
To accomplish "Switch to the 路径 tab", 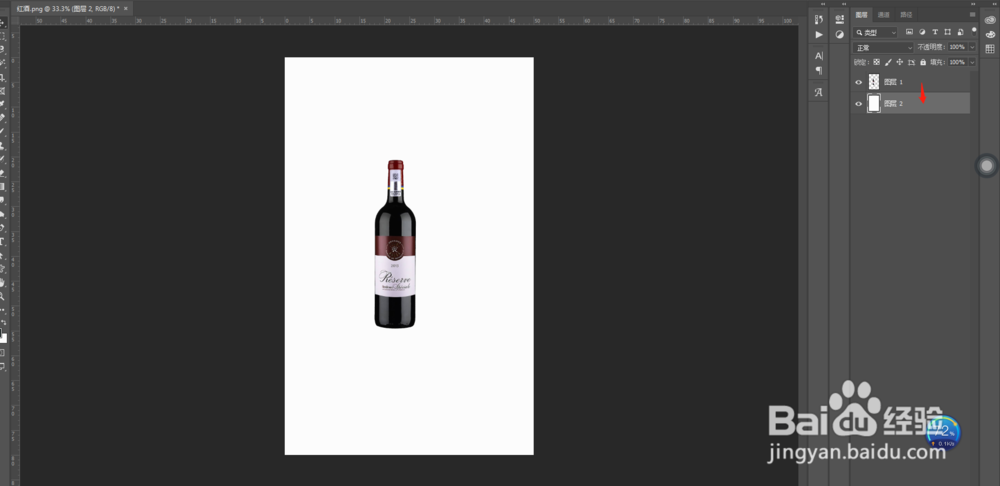I will [x=906, y=15].
